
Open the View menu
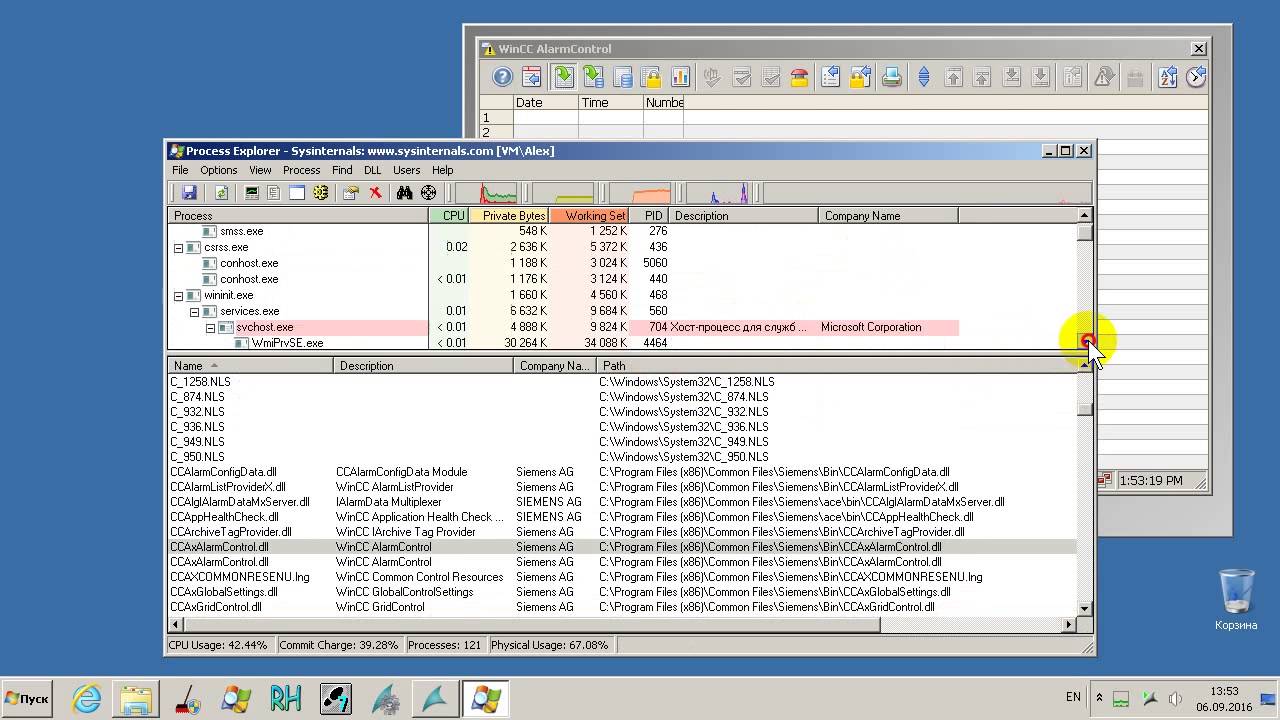(x=260, y=170)
